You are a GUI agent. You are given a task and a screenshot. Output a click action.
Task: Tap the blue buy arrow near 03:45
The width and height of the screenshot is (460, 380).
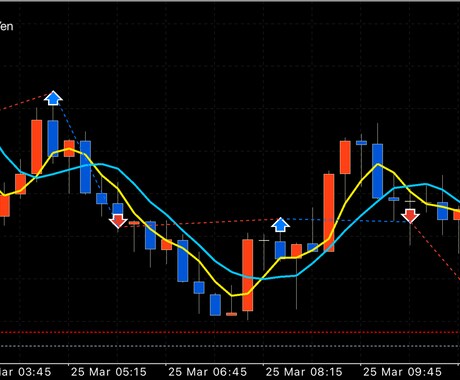(x=53, y=98)
